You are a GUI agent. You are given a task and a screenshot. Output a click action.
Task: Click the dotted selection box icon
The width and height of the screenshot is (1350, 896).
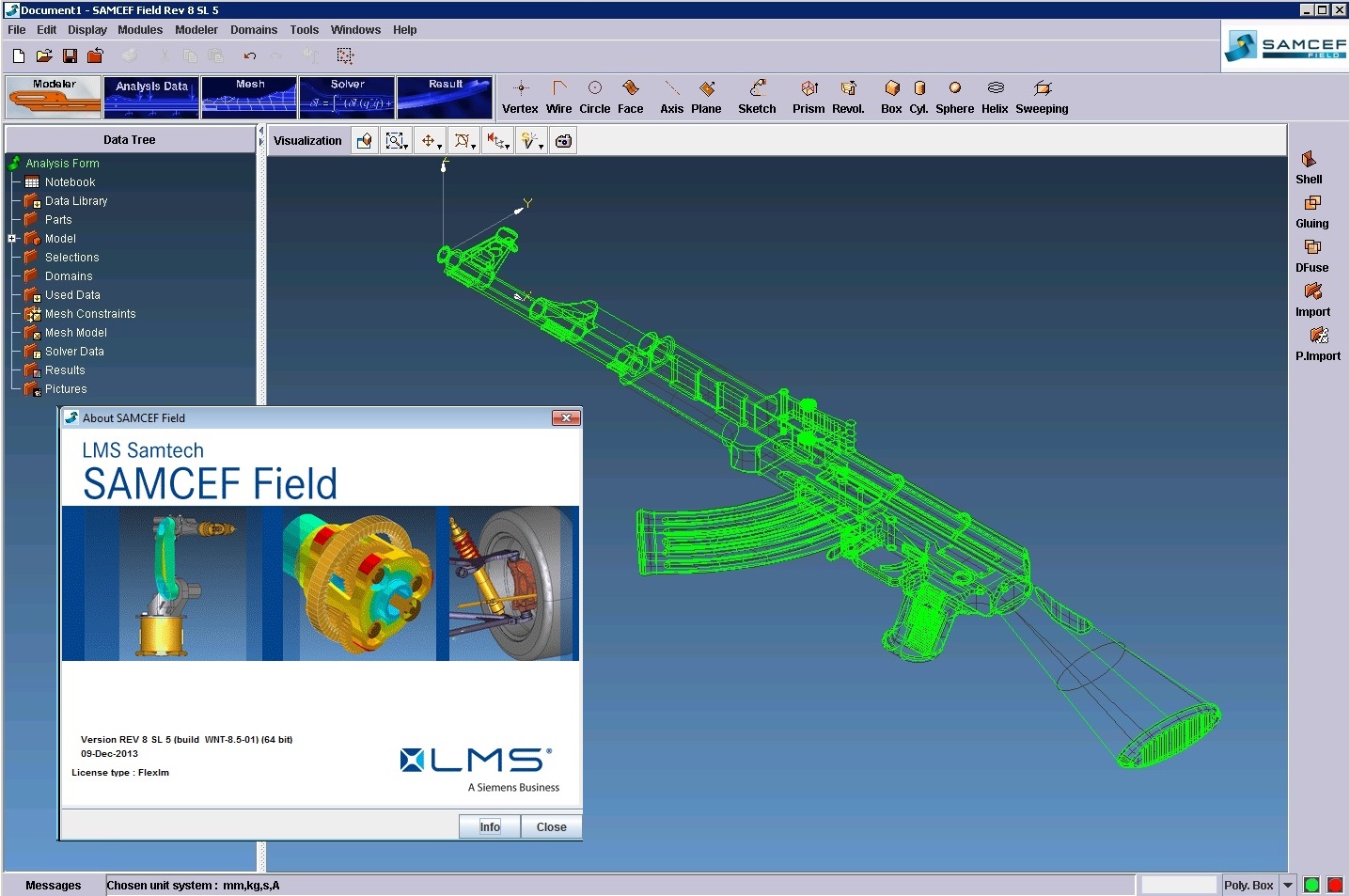click(345, 56)
